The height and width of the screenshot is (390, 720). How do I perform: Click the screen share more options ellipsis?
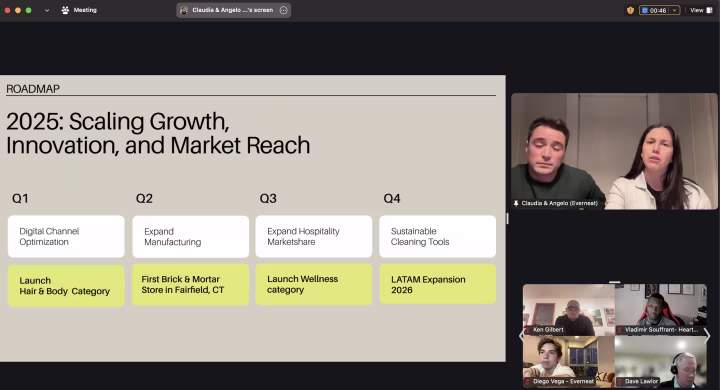point(284,10)
